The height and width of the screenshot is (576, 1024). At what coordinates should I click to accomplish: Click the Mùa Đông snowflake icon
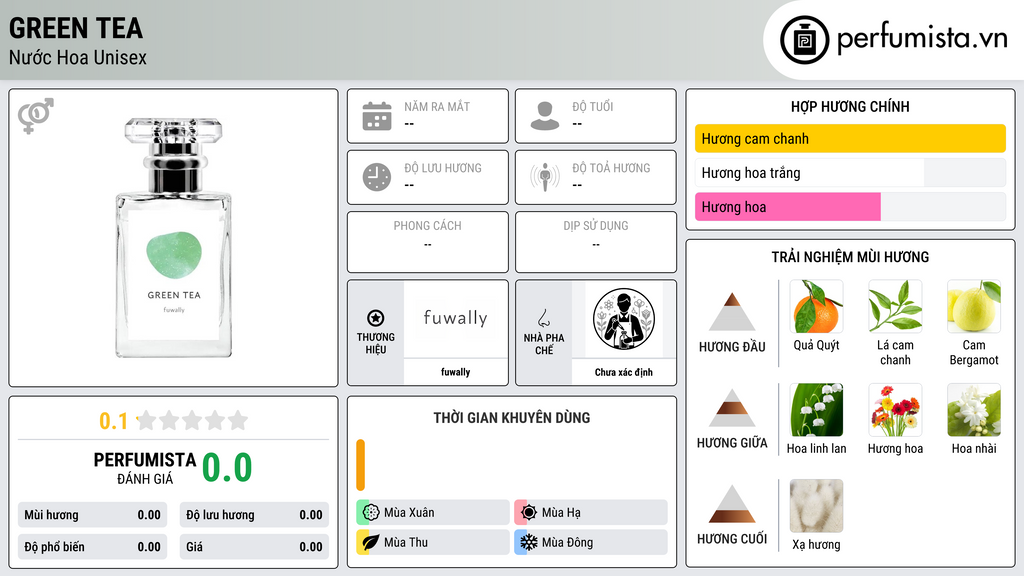click(x=529, y=542)
